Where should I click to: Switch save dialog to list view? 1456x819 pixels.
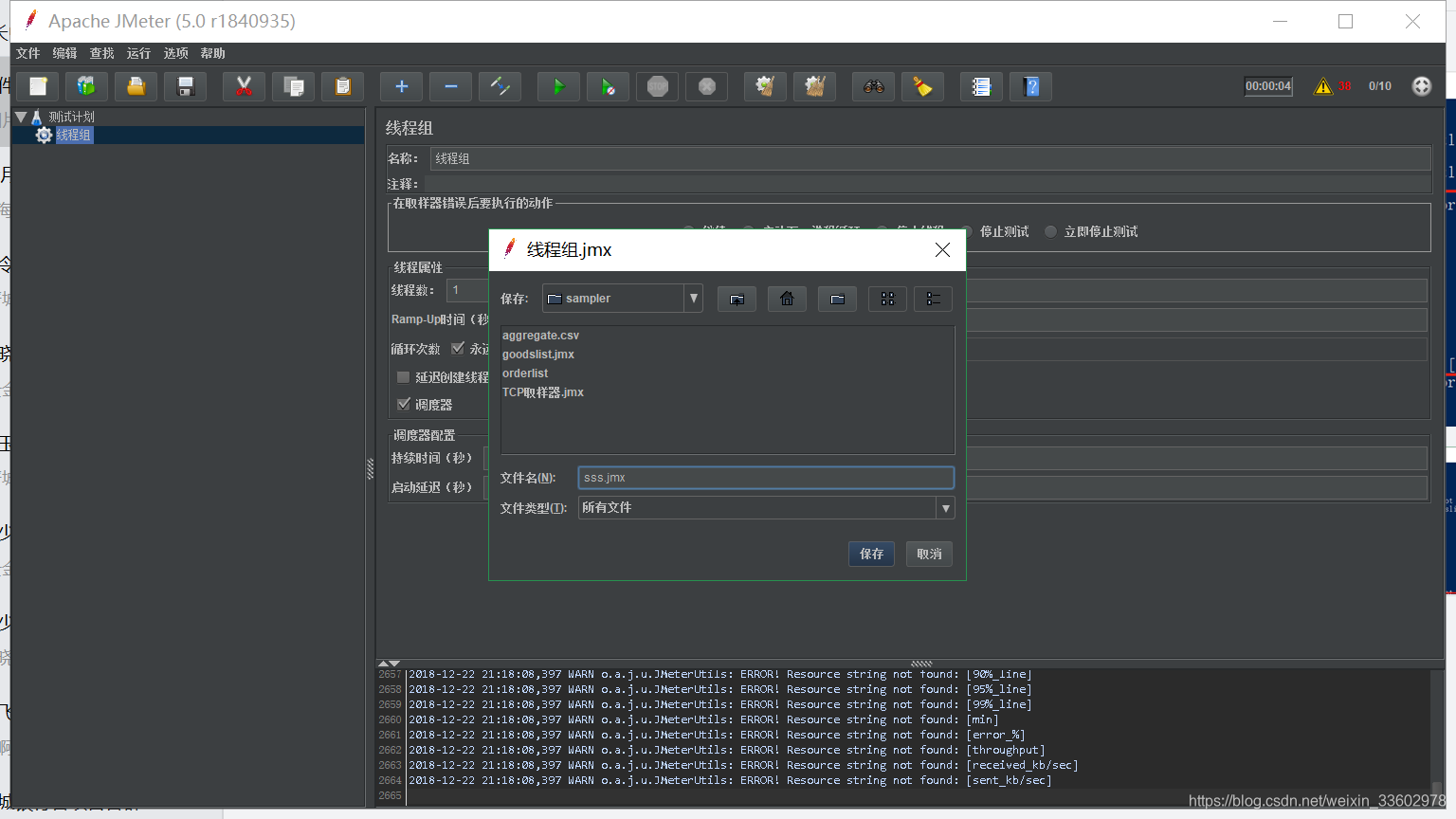[x=887, y=299]
